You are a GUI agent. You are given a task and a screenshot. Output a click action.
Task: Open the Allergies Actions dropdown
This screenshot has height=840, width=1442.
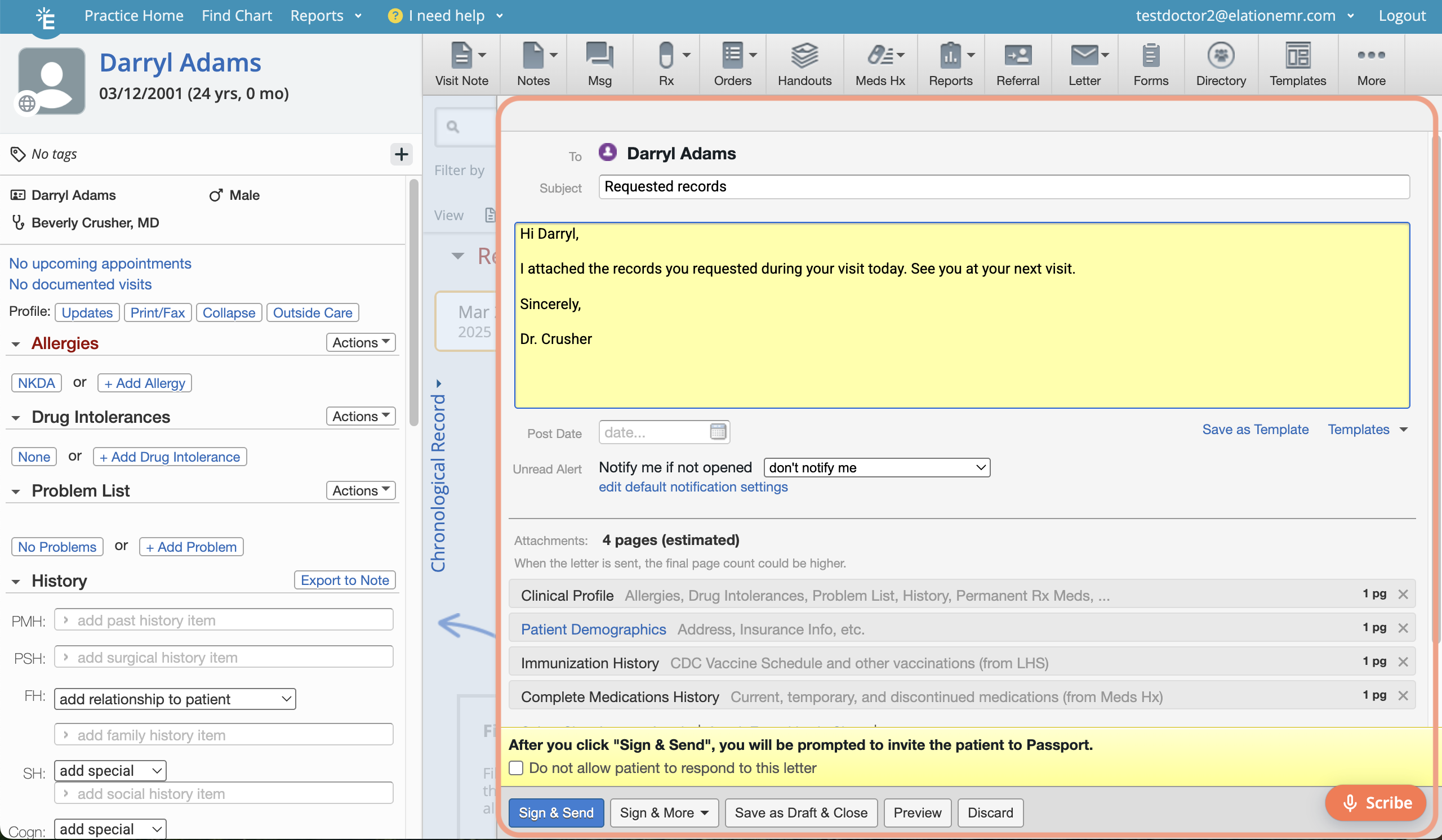360,342
